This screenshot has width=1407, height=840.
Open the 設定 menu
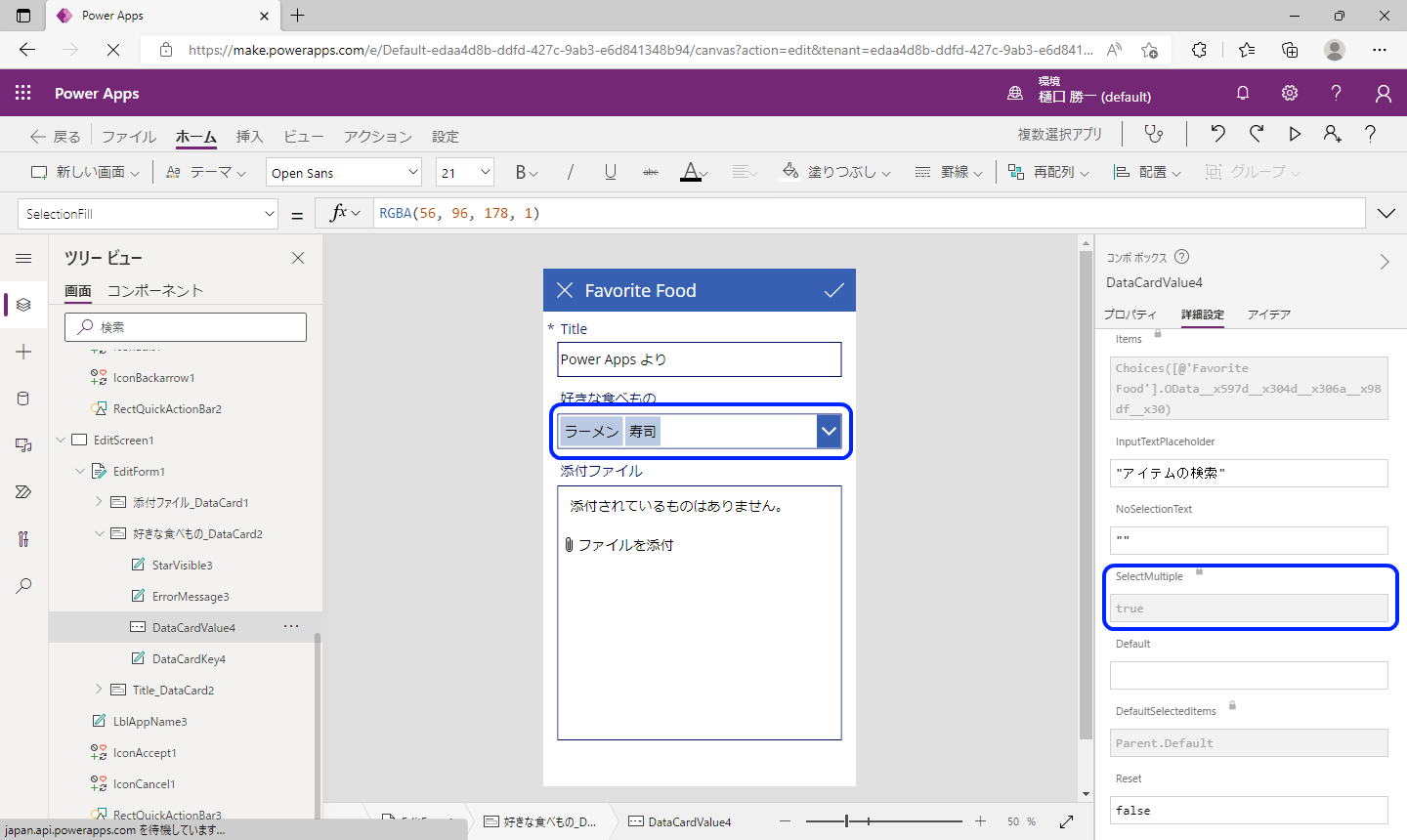pyautogui.click(x=446, y=137)
